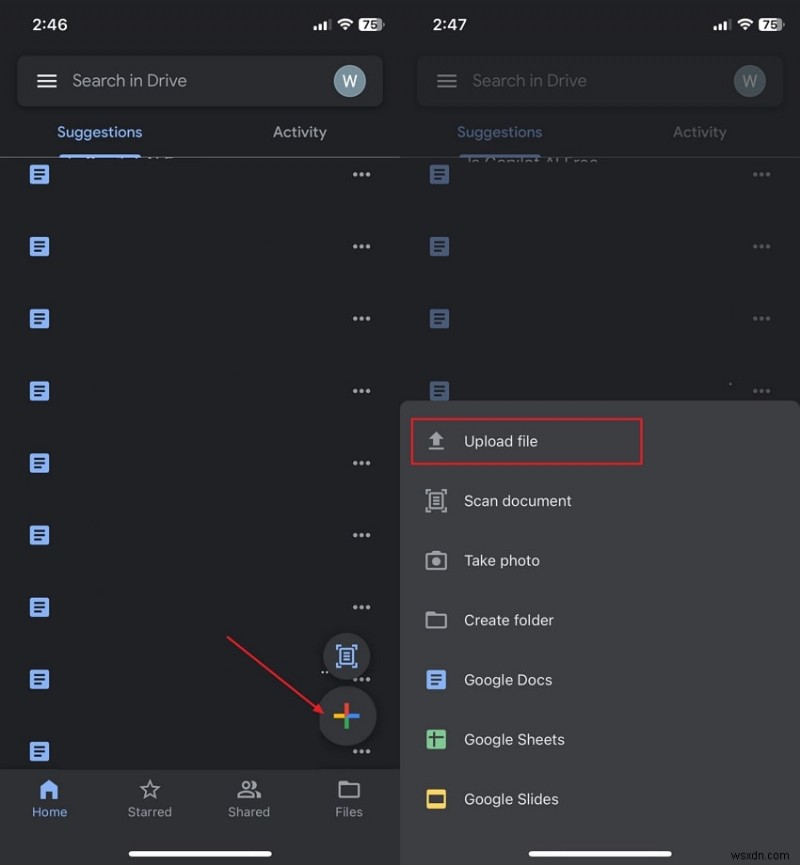Open Shared in bottom navigation

coord(249,799)
